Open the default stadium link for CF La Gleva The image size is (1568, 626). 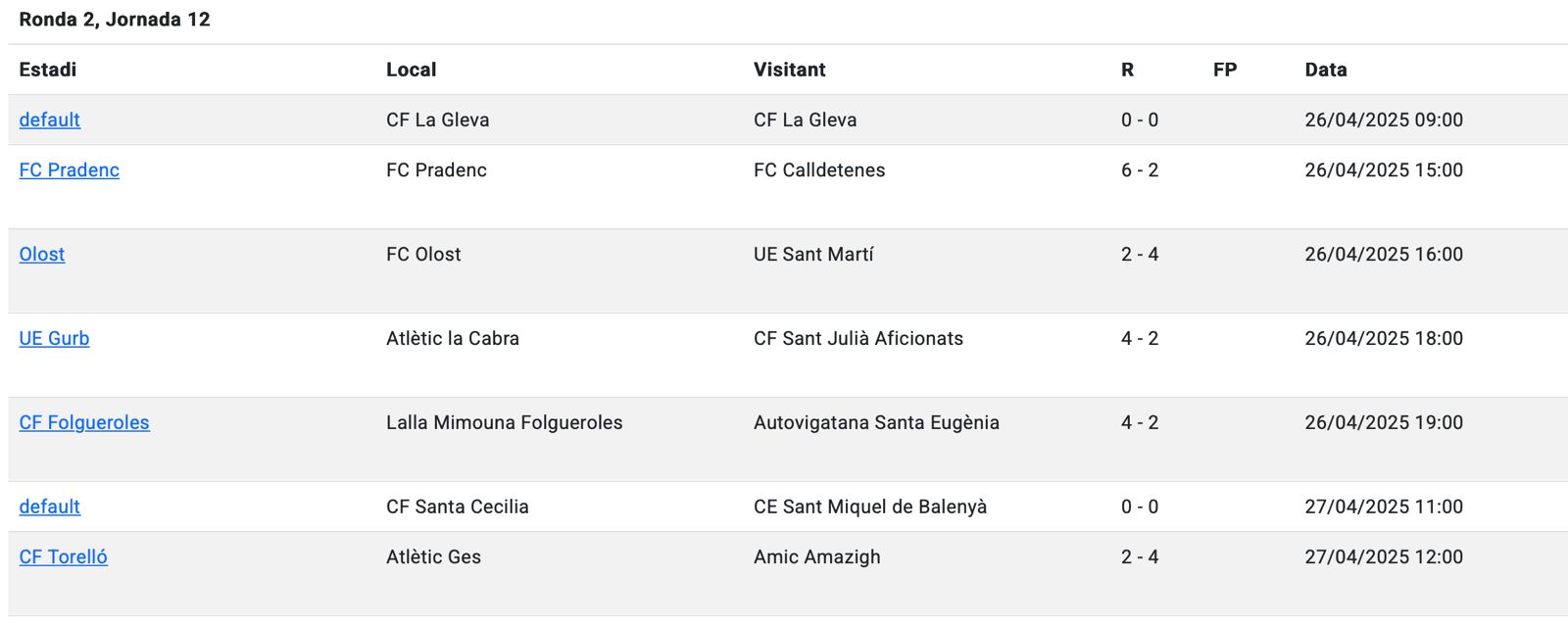click(x=49, y=120)
